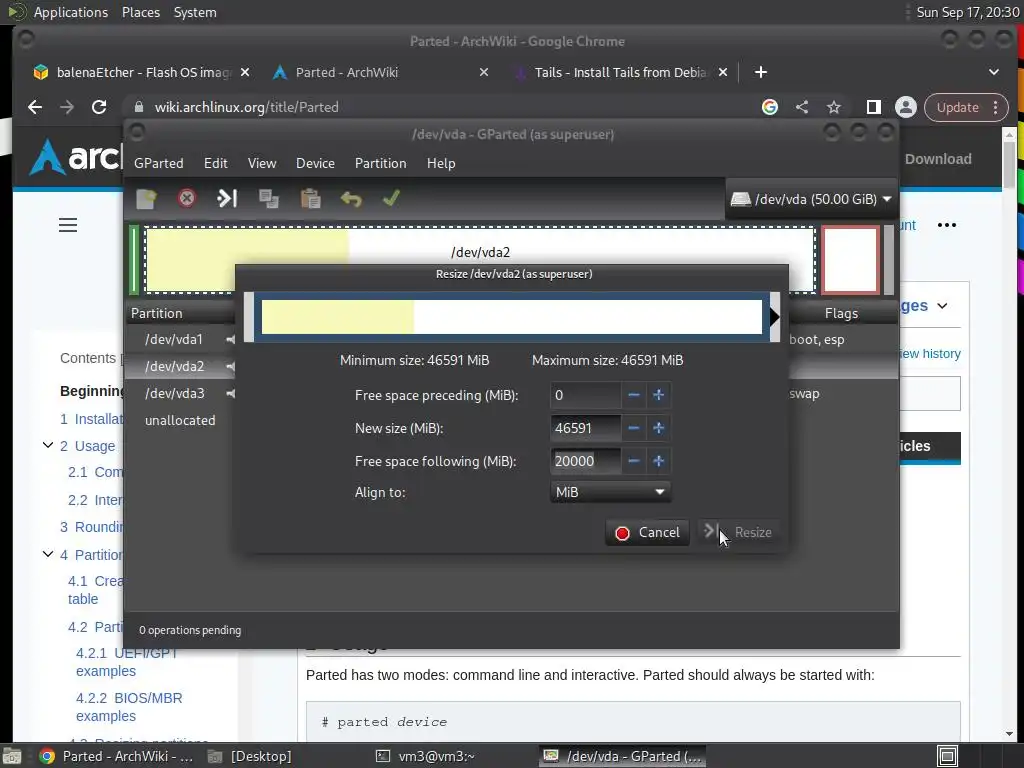Image resolution: width=1024 pixels, height=768 pixels.
Task: Click the Download link on ArchWiki header
Action: coord(938,159)
